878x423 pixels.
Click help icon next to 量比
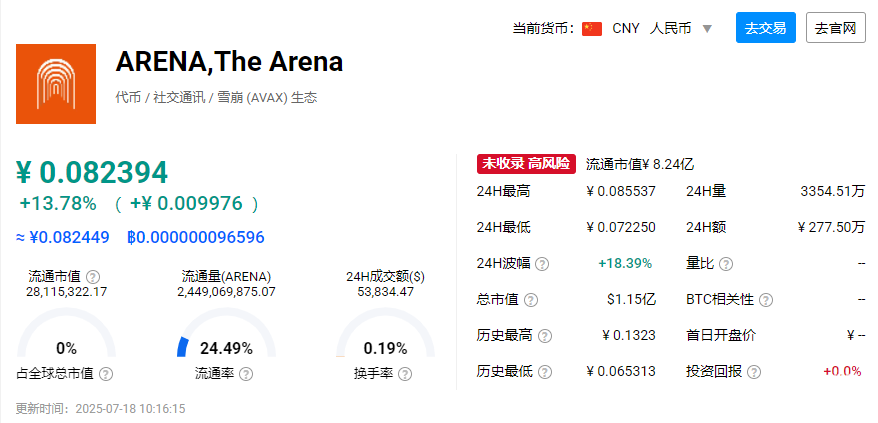coord(726,264)
